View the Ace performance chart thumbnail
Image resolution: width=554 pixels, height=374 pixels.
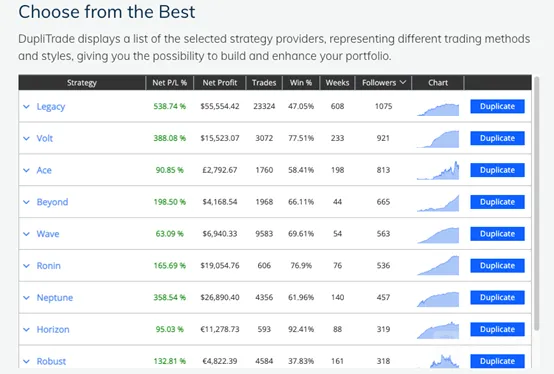pos(438,171)
